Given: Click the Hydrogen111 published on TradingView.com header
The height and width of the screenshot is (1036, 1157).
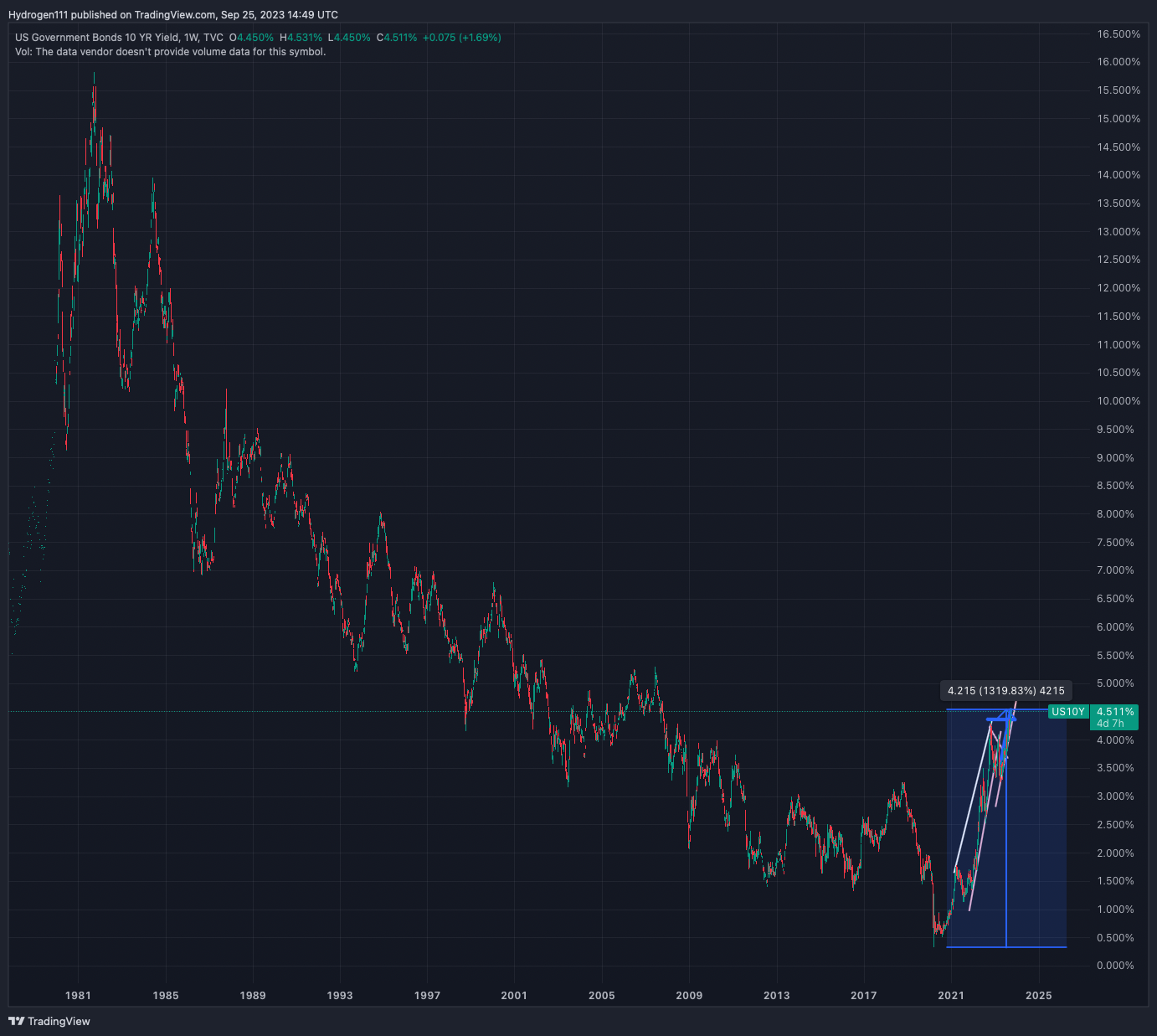Looking at the screenshot, I should click(x=173, y=15).
